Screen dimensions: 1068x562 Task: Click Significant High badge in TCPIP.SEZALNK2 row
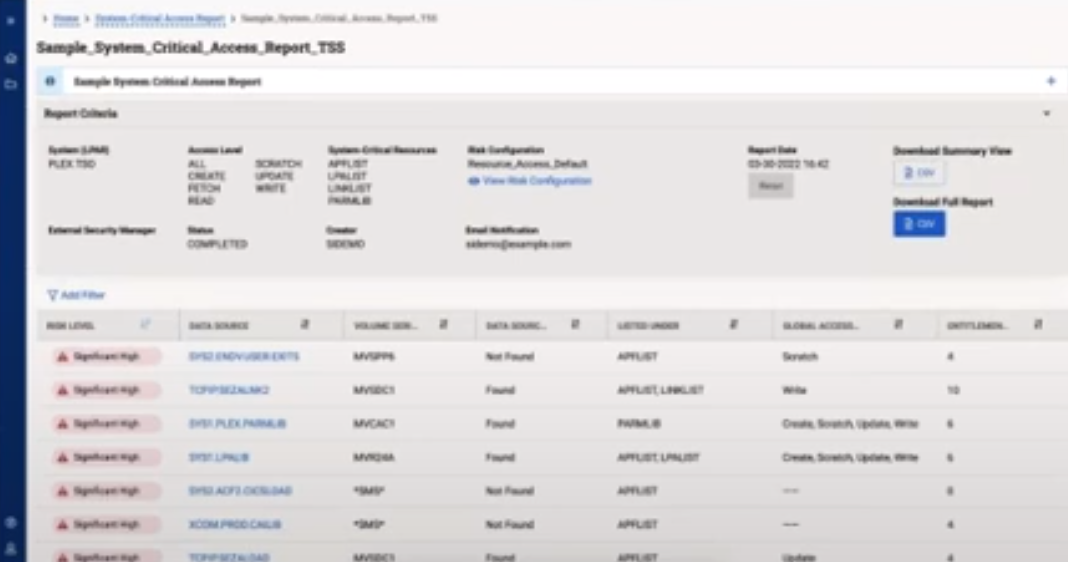tap(106, 390)
